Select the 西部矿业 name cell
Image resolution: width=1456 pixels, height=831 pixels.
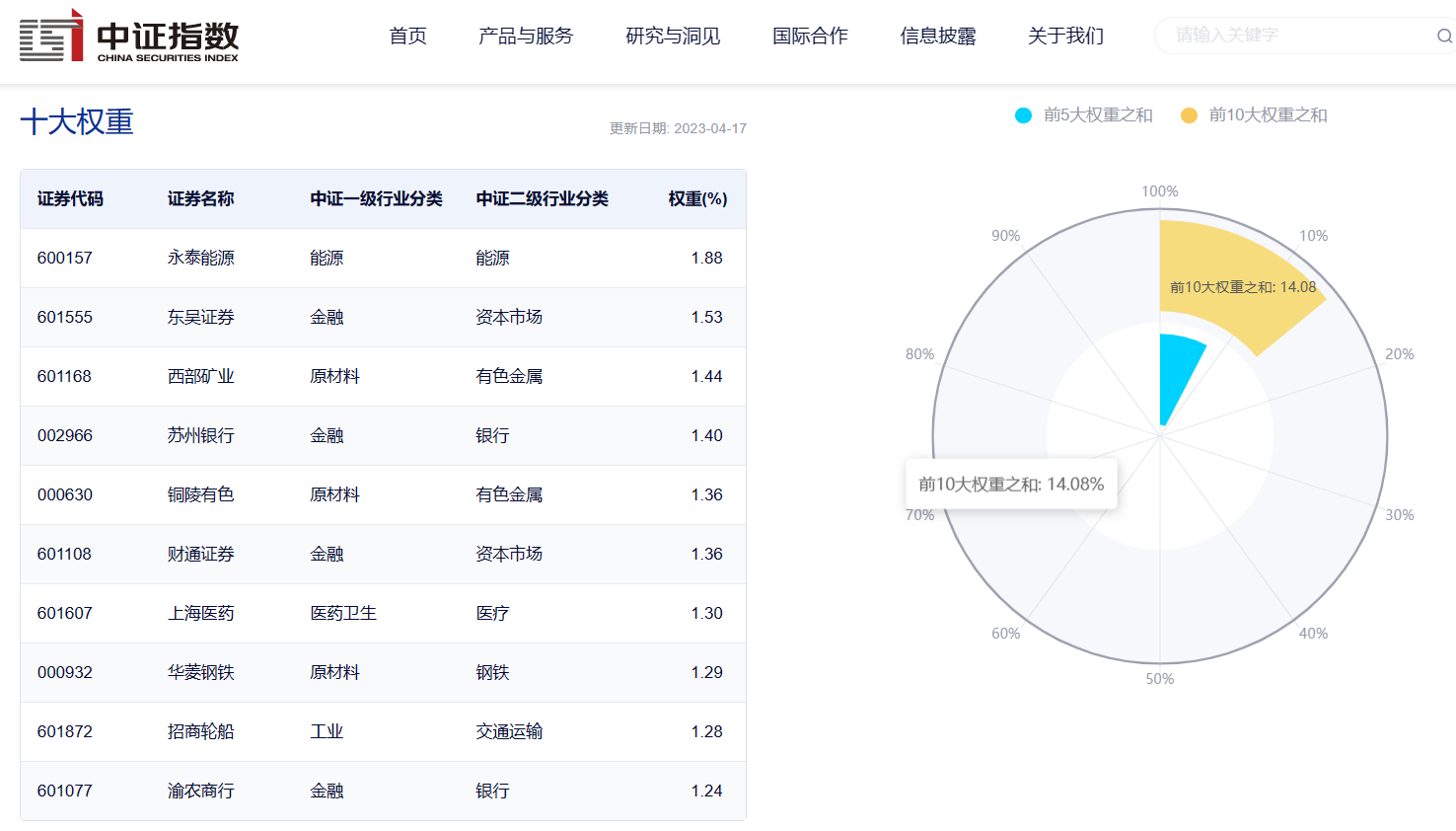click(200, 377)
